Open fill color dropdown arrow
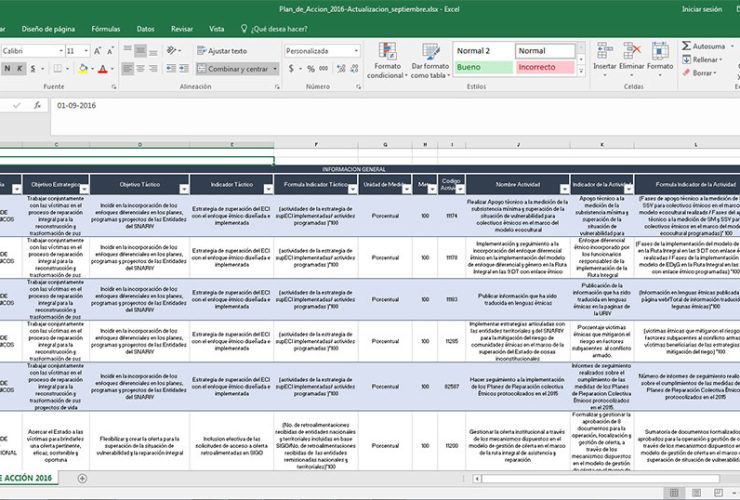740x500 pixels. (92, 69)
